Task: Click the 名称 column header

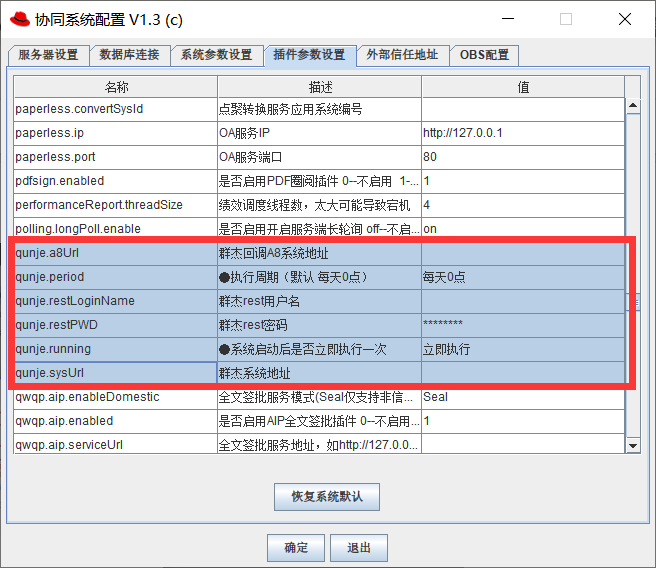Action: tap(116, 87)
